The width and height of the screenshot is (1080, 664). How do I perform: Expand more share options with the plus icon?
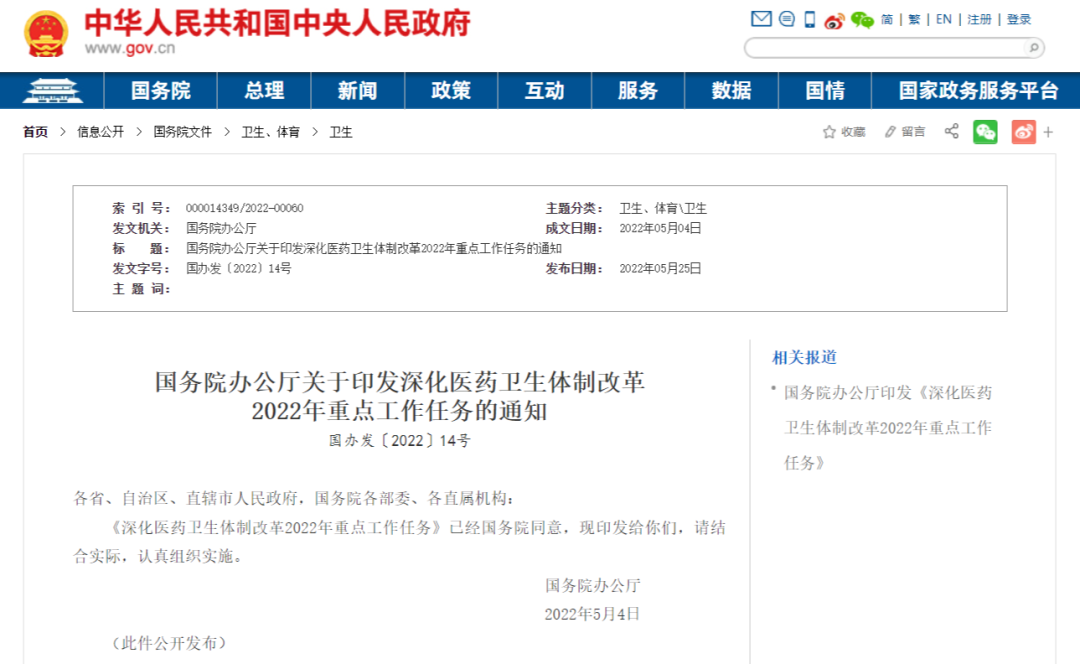1048,131
